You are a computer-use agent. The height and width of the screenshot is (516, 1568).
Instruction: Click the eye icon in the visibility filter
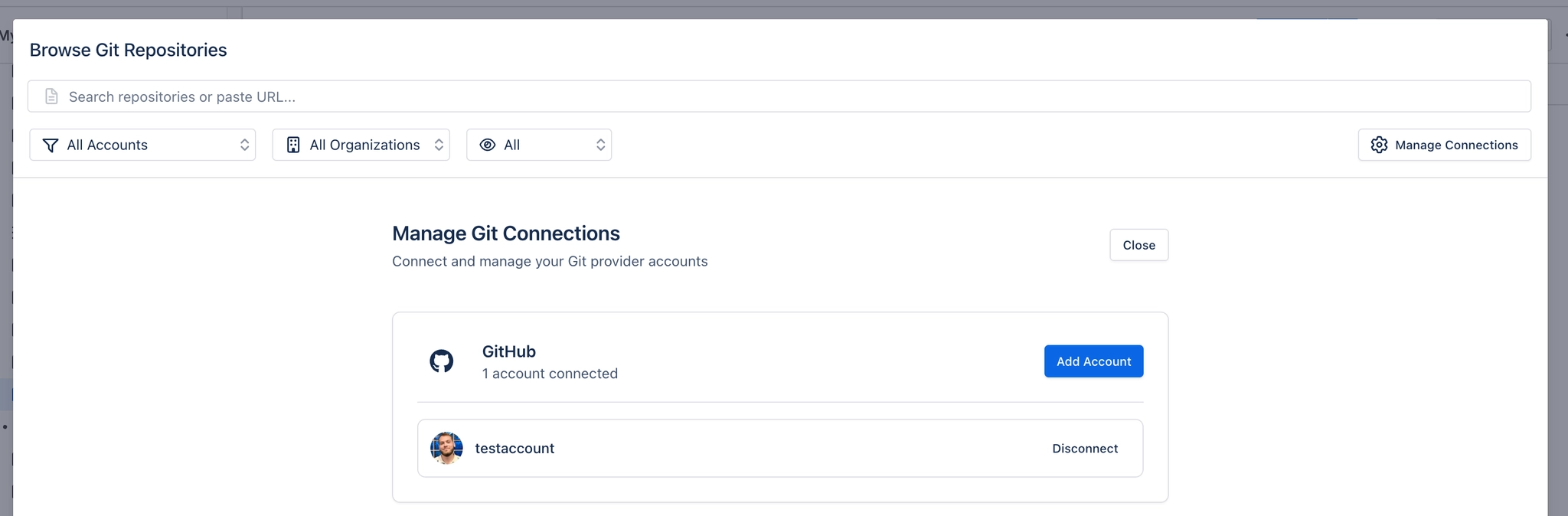pyautogui.click(x=488, y=144)
